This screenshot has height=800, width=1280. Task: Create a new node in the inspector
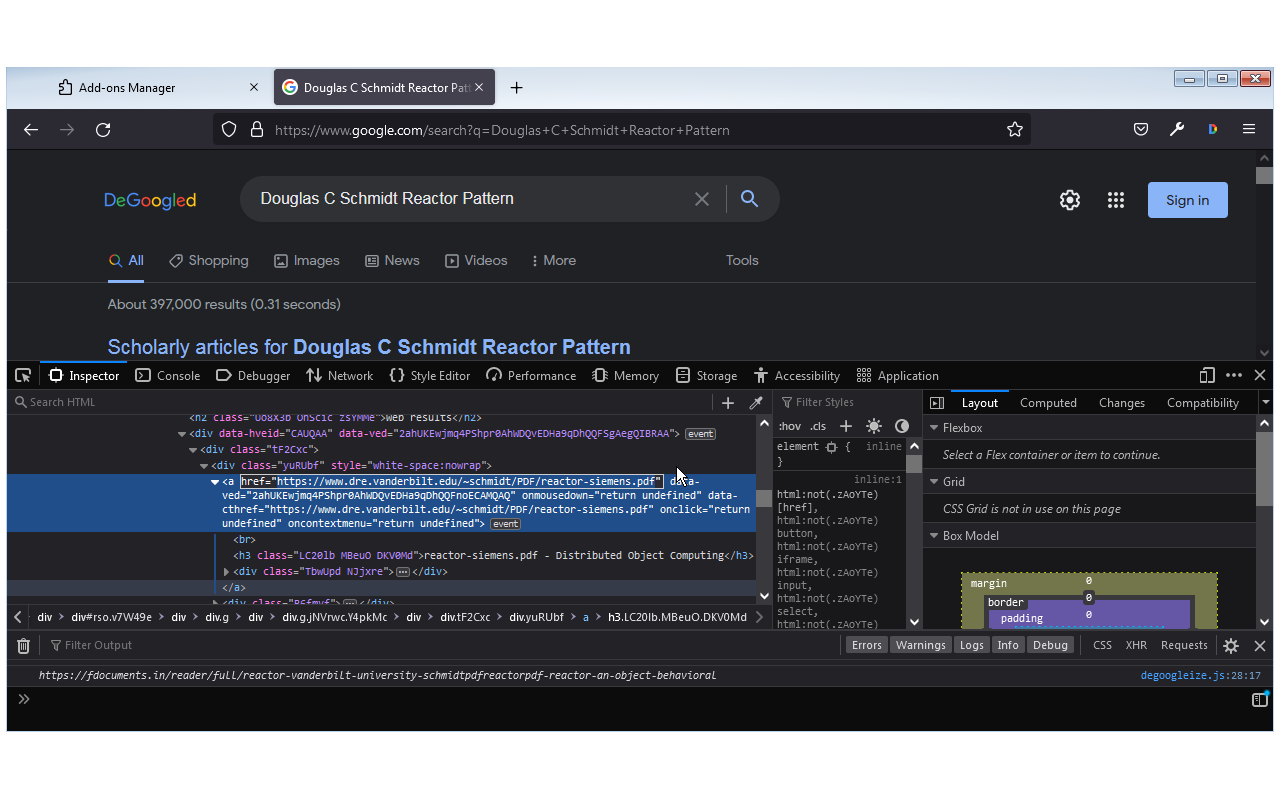(728, 403)
